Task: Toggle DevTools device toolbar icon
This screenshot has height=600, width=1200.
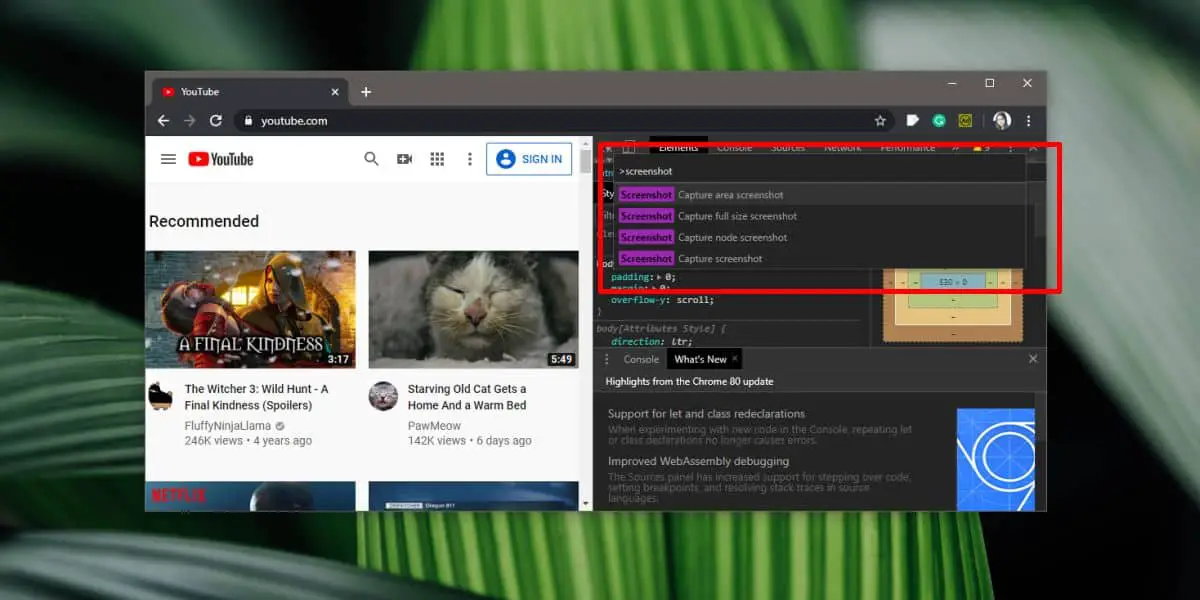Action: pyautogui.click(x=629, y=148)
